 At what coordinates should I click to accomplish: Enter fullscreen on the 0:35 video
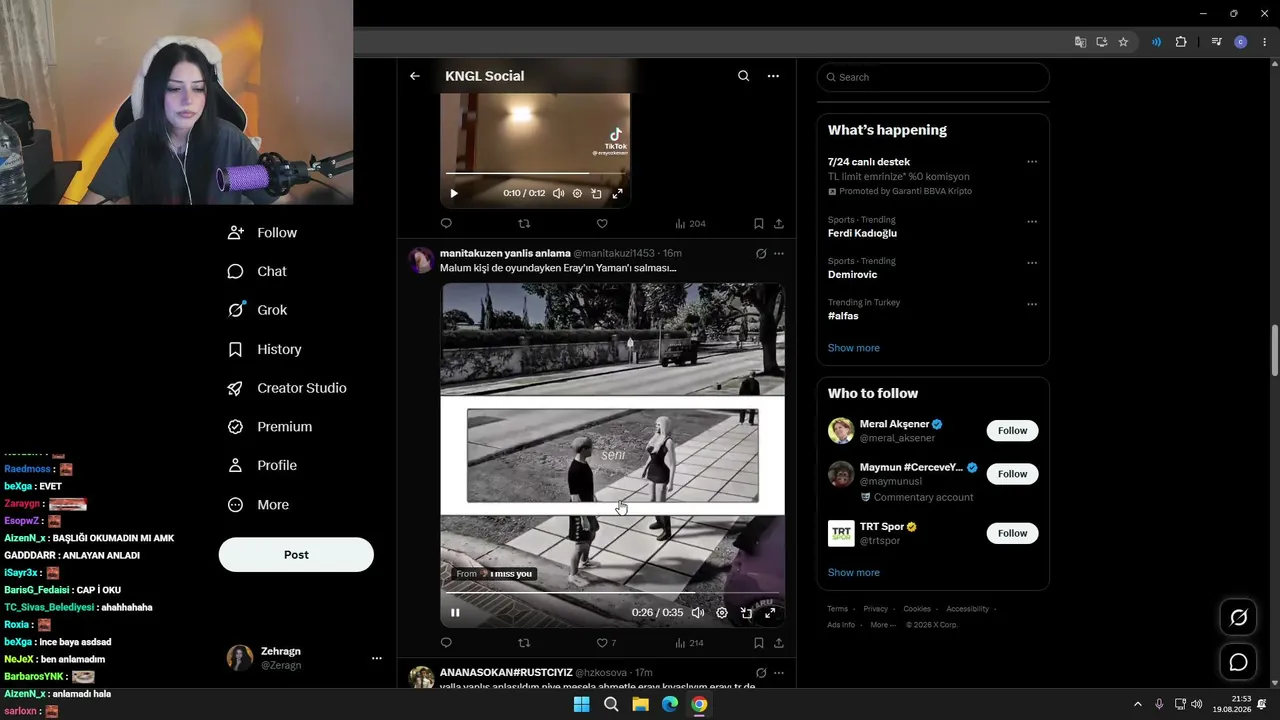coord(770,613)
